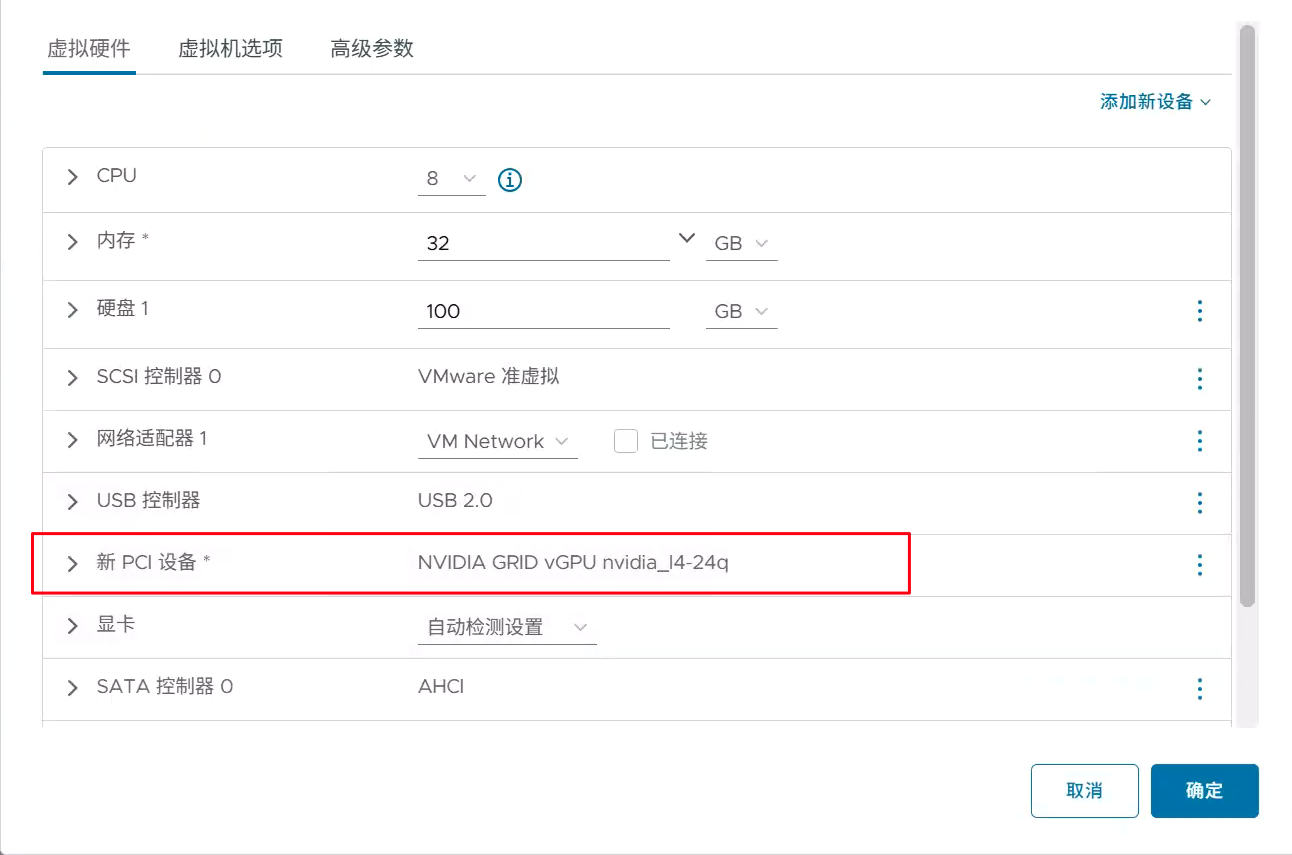Image resolution: width=1292 pixels, height=855 pixels.
Task: Click the 取消 button
Action: point(1084,791)
